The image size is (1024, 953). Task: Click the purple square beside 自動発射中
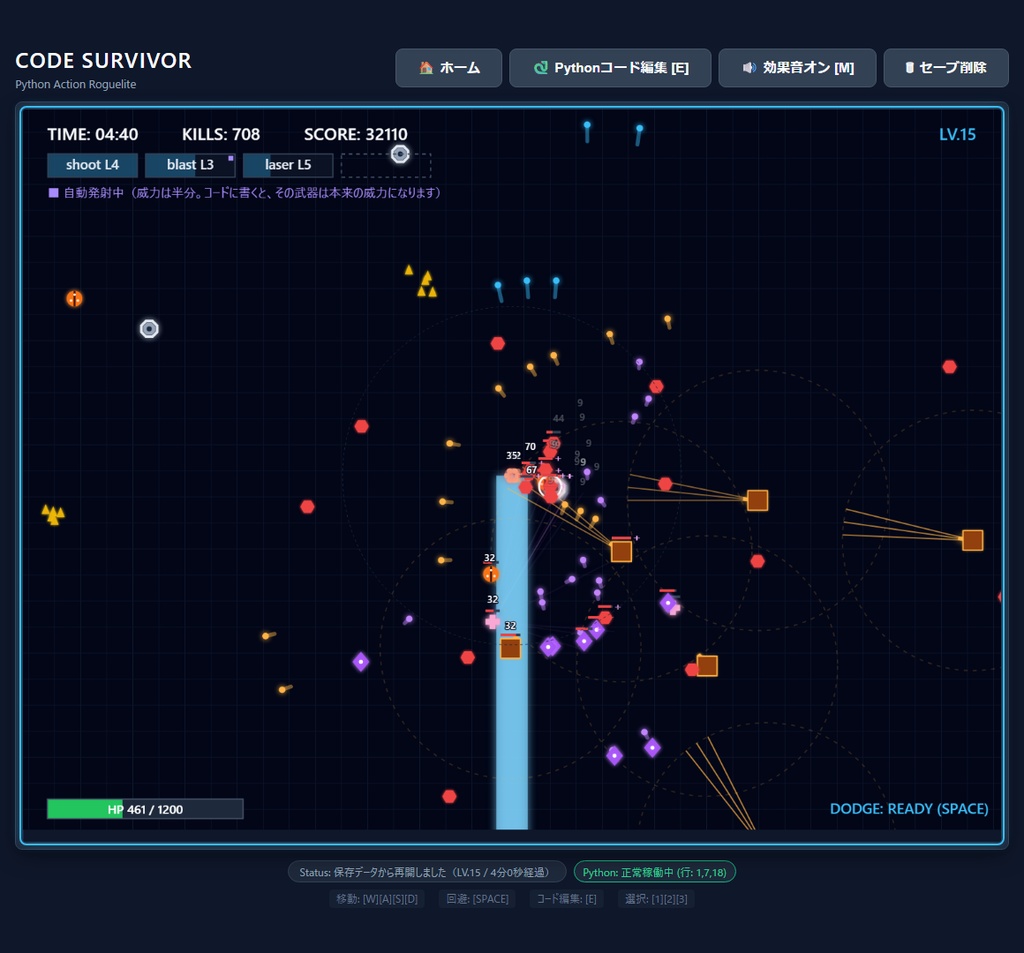coord(54,193)
